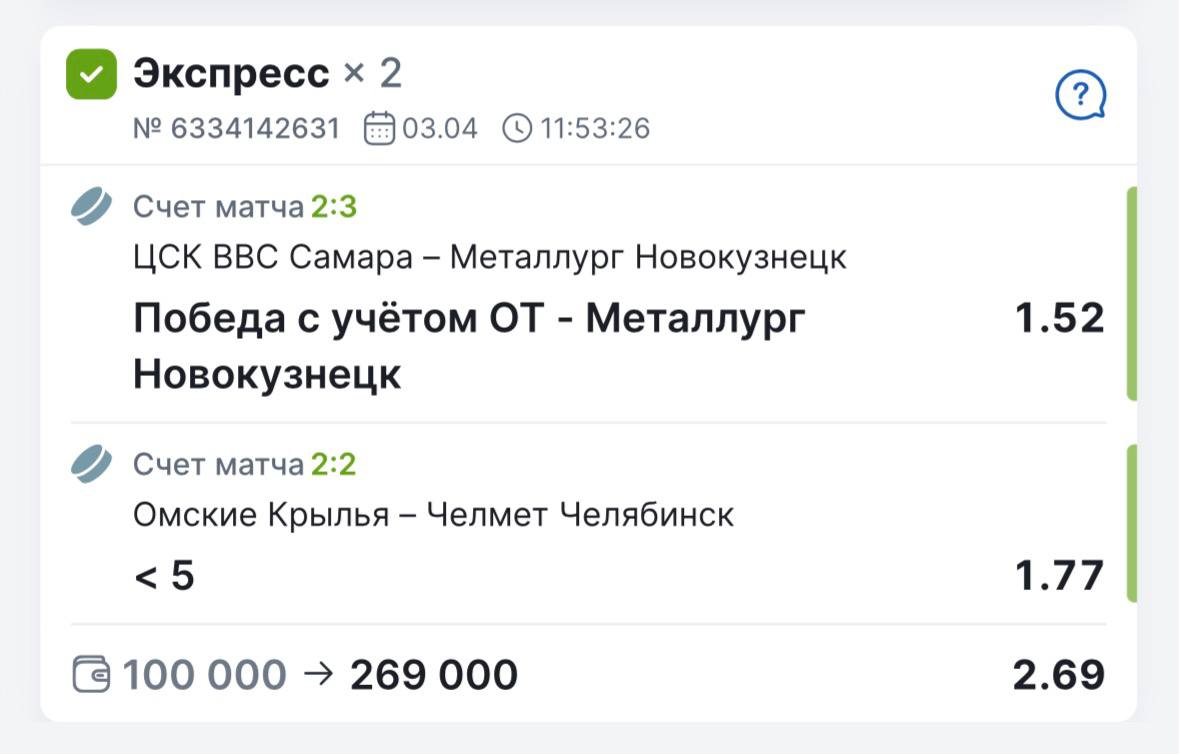Click the green status bar of first bet
1179x754 pixels.
pos(1132,294)
